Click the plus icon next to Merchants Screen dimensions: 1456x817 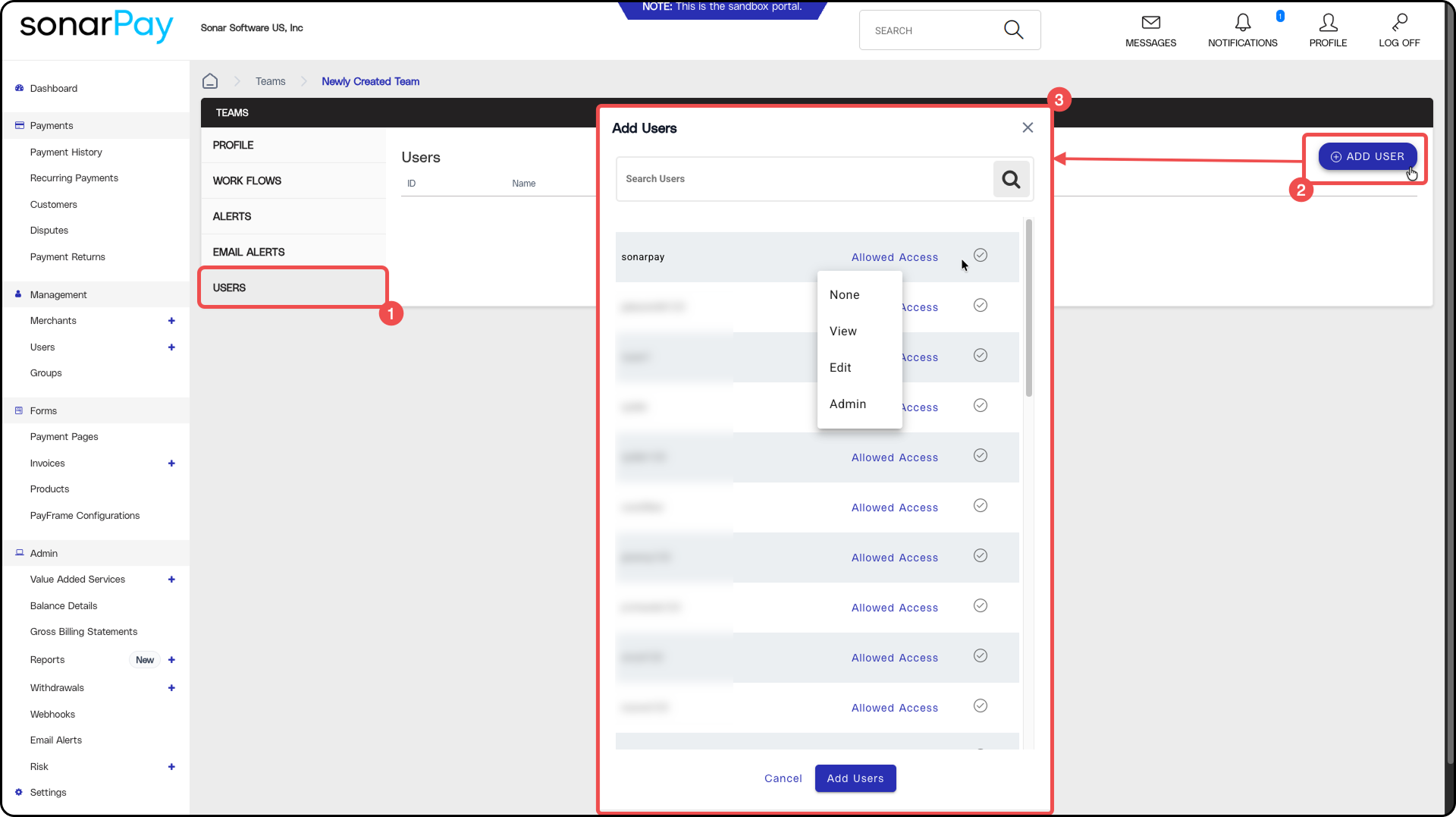[x=171, y=321]
